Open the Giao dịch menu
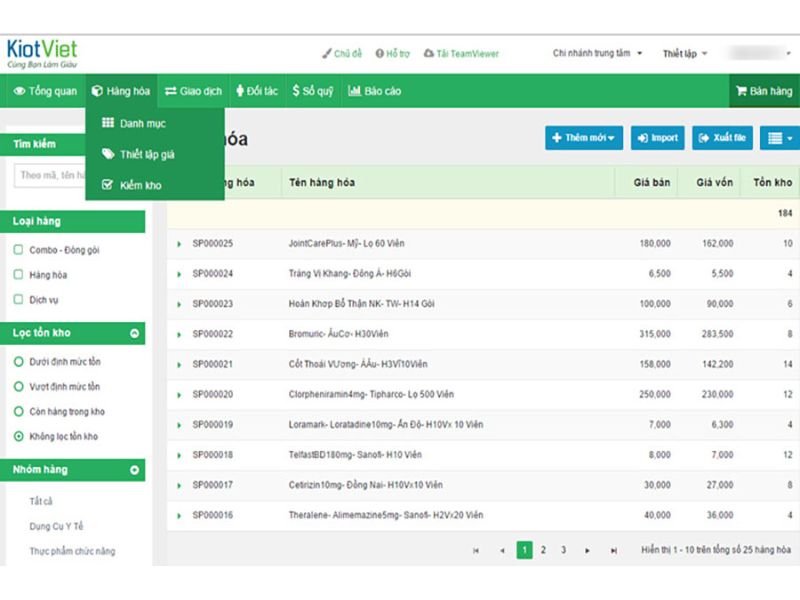Viewport: 800px width, 600px height. (193, 91)
